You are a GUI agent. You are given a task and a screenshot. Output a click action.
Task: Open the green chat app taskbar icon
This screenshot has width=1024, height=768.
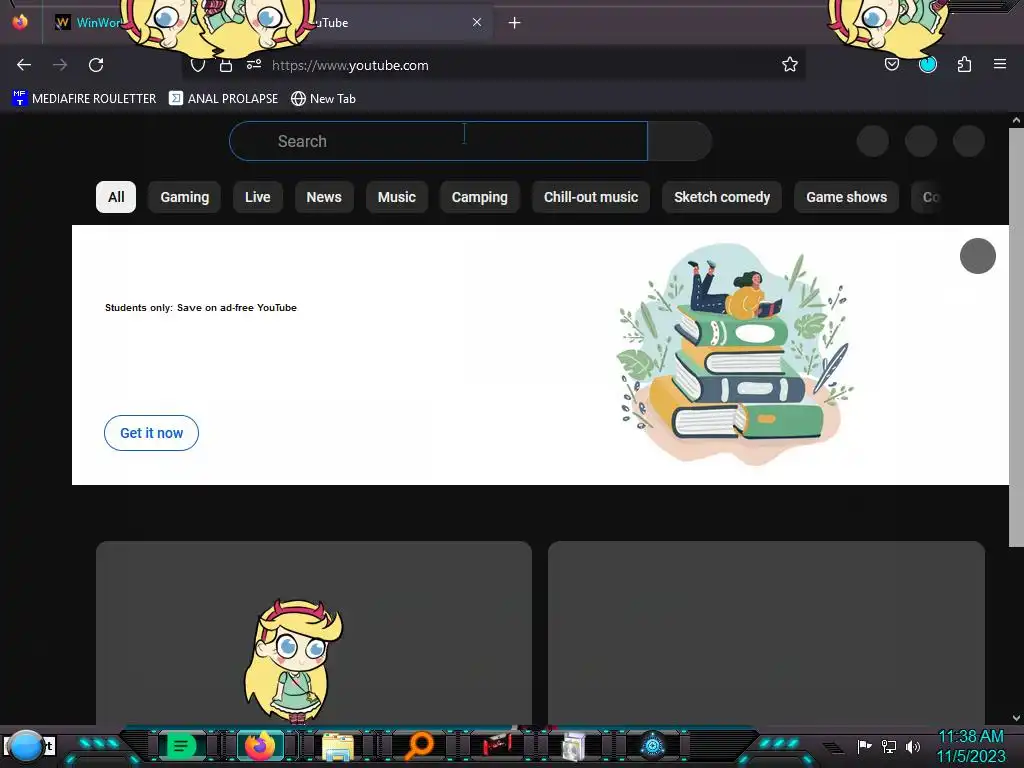(x=181, y=746)
